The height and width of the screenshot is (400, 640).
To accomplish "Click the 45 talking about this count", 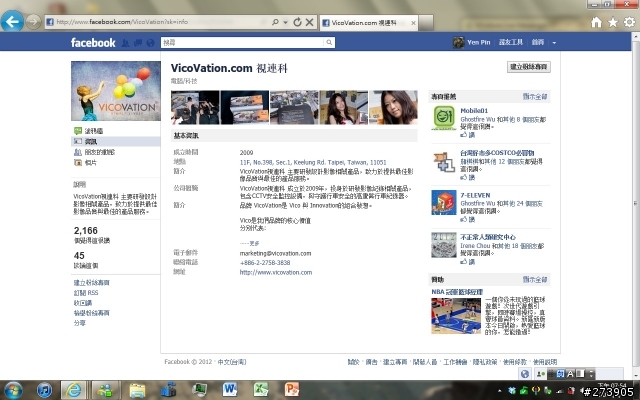I will [79, 256].
